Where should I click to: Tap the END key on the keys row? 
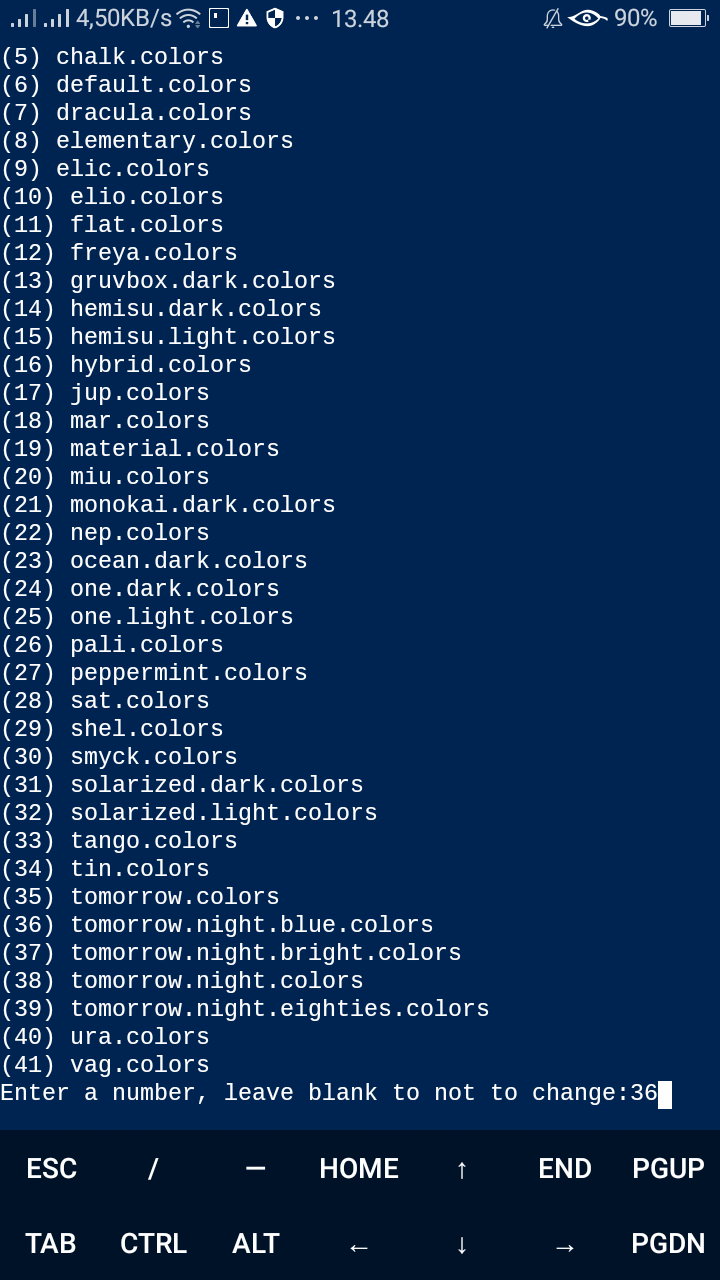coord(565,1167)
